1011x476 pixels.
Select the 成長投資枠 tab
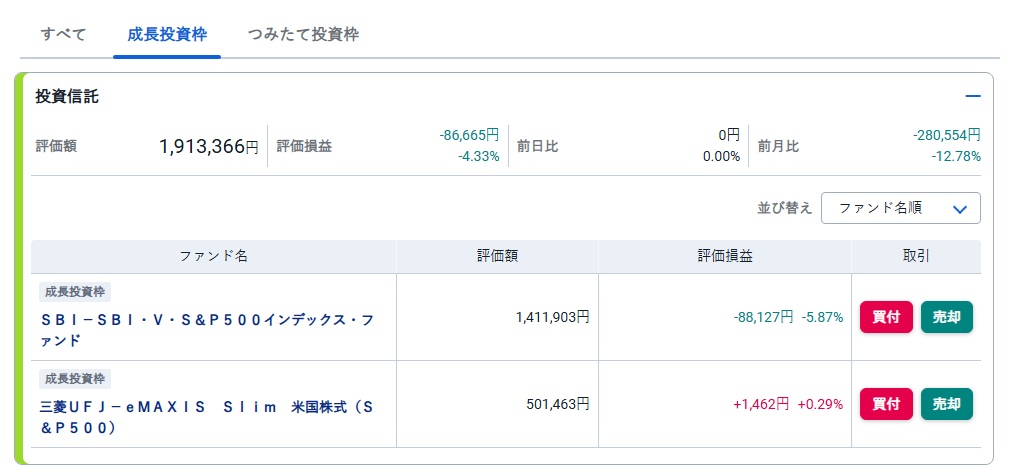point(167,35)
